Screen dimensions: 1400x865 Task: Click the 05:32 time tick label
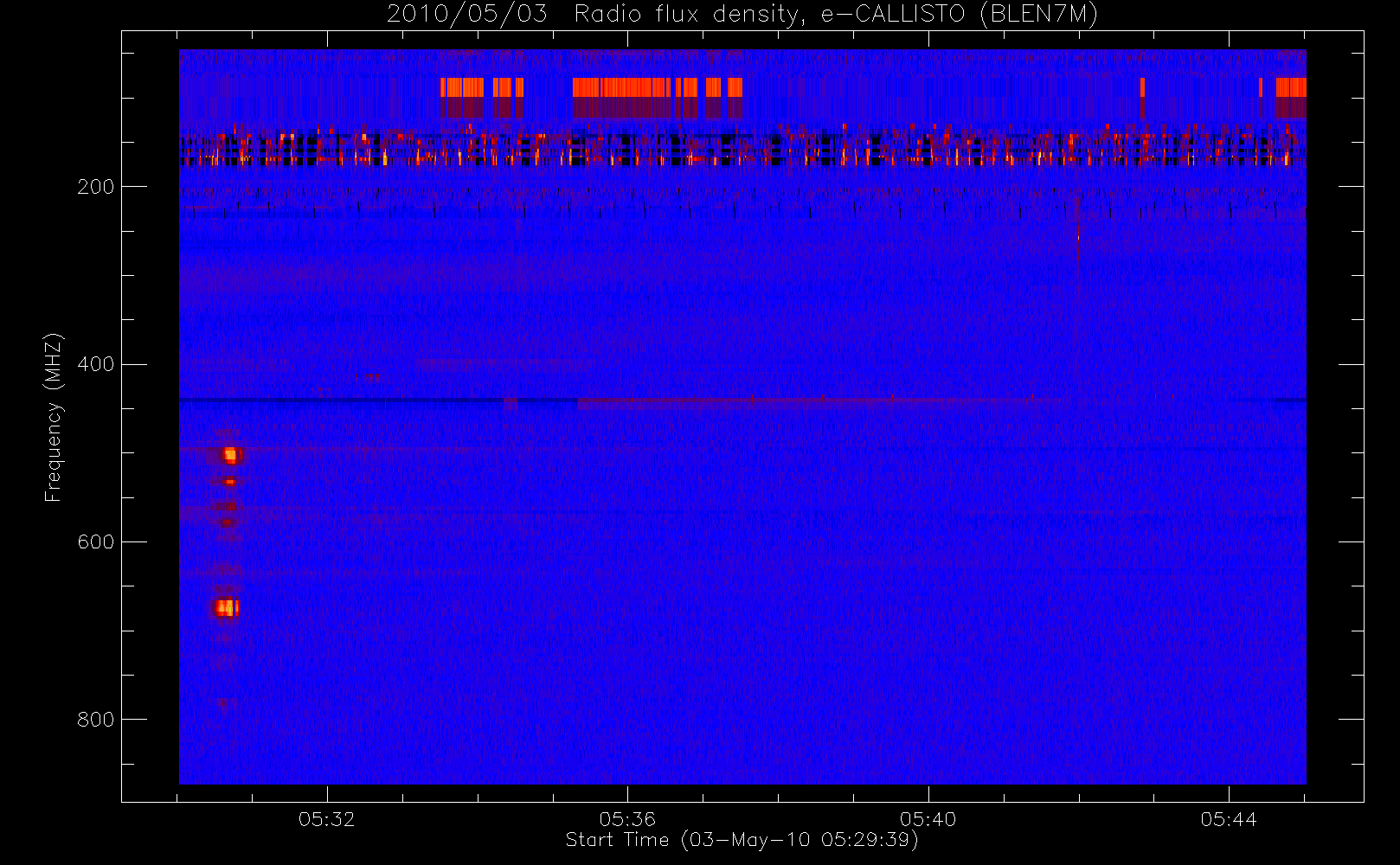pyautogui.click(x=326, y=818)
